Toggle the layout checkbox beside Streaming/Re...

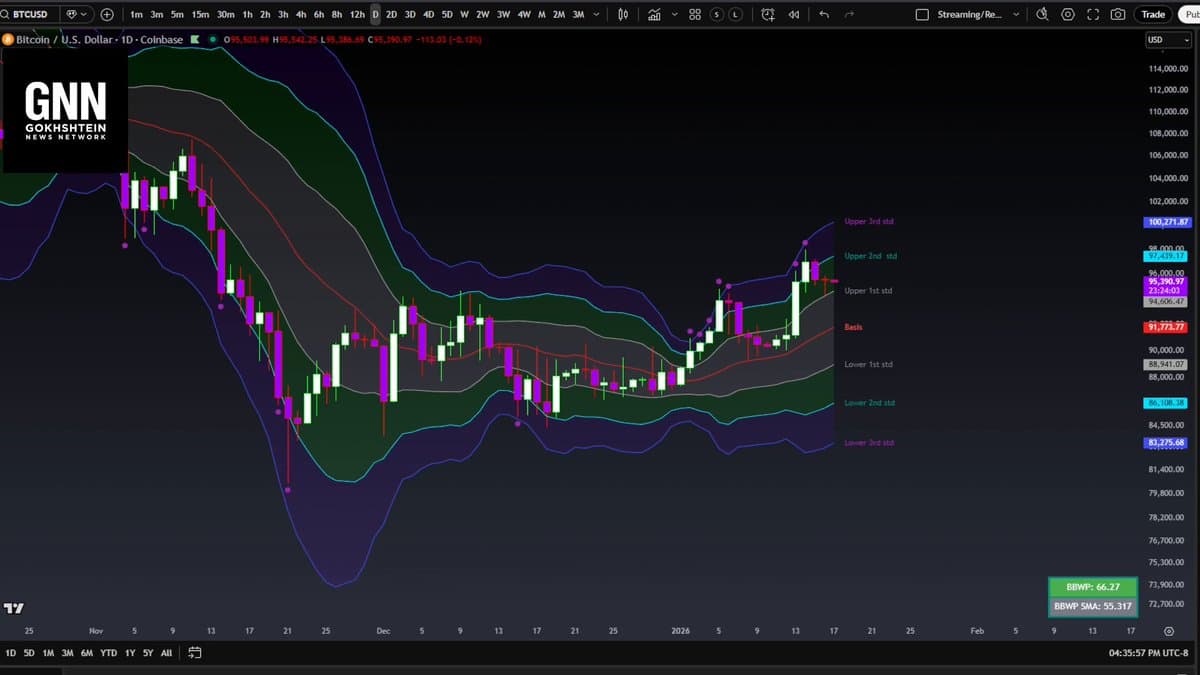(922, 15)
